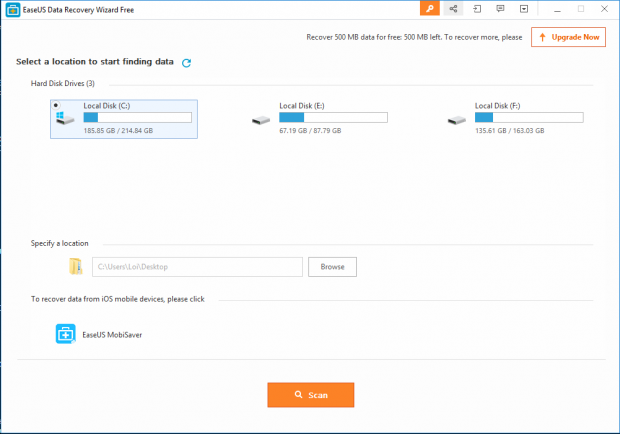Image resolution: width=620 pixels, height=434 pixels.
Task: Click the Local Disk (C:) usage bar
Action: [138, 117]
